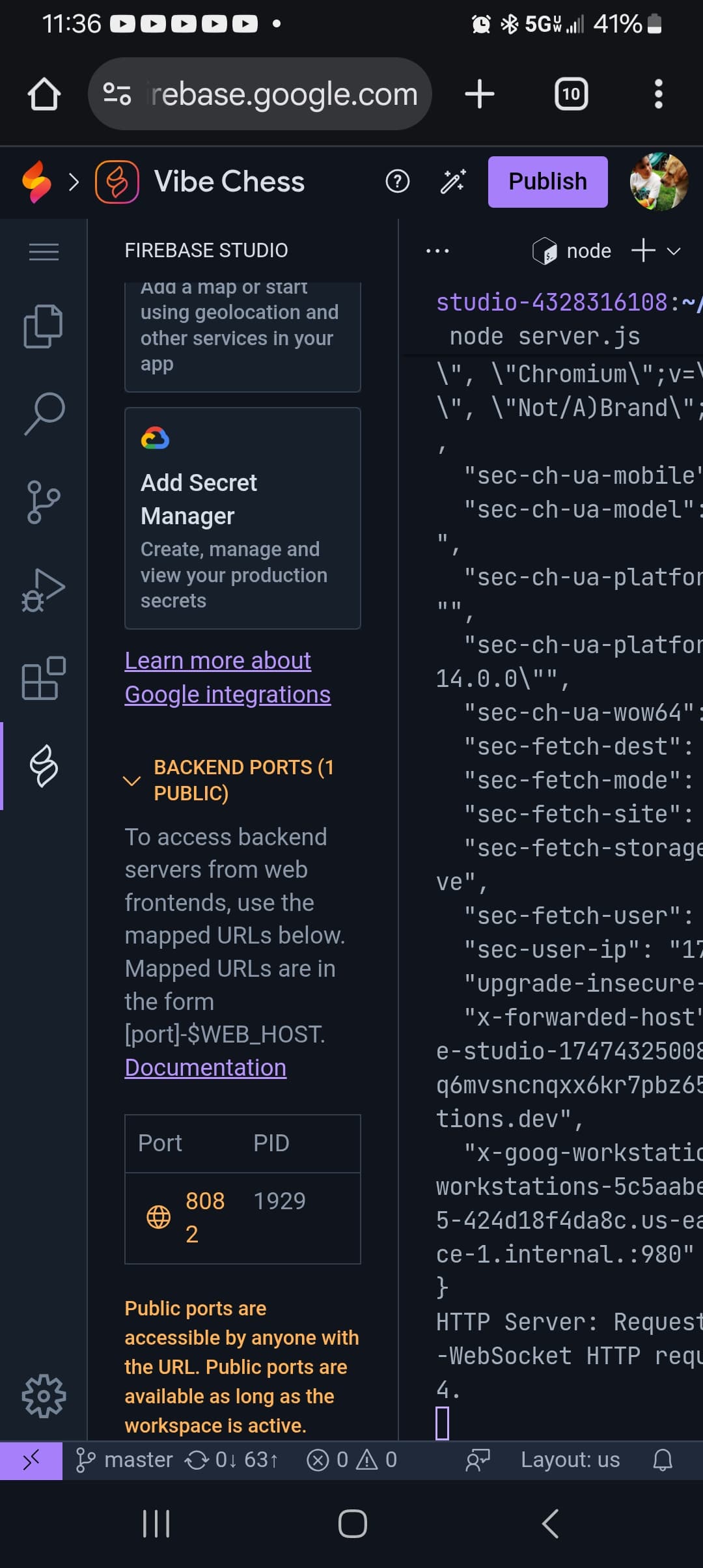Click the node server.js command line
Image resolution: width=703 pixels, height=1568 pixels.
coord(545,337)
